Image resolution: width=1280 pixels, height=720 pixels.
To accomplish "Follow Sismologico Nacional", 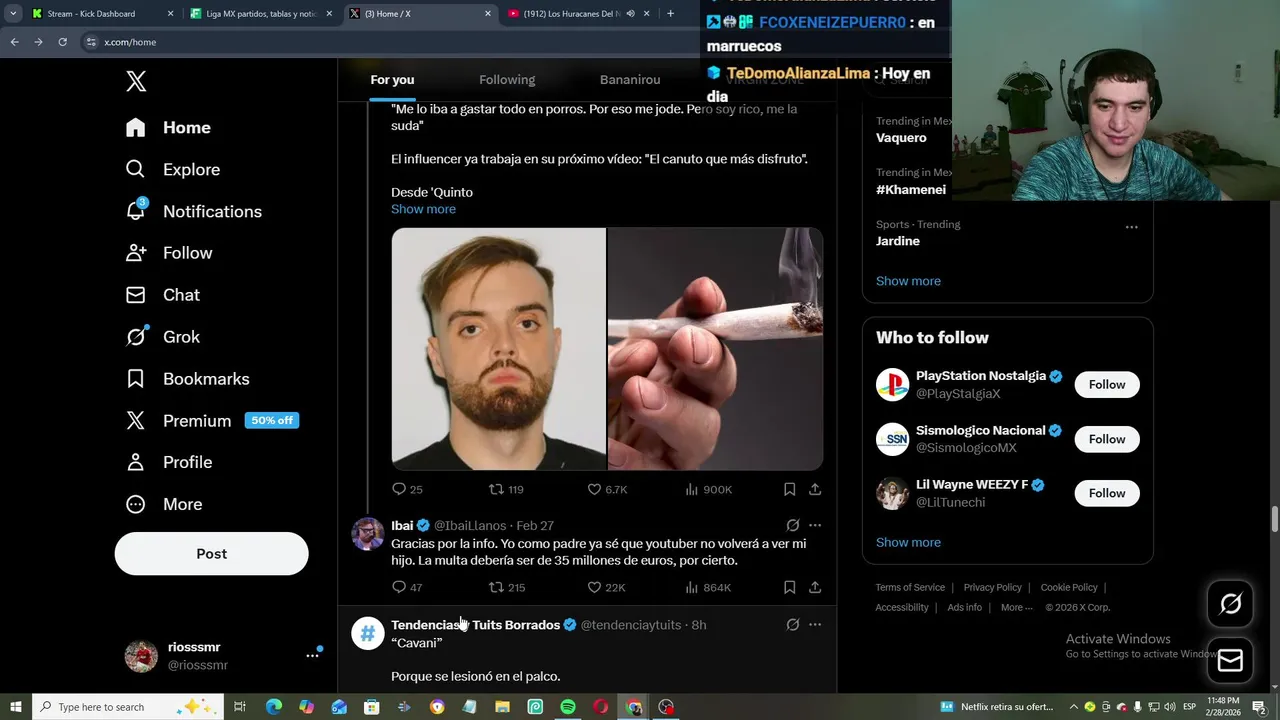I will 1107,439.
